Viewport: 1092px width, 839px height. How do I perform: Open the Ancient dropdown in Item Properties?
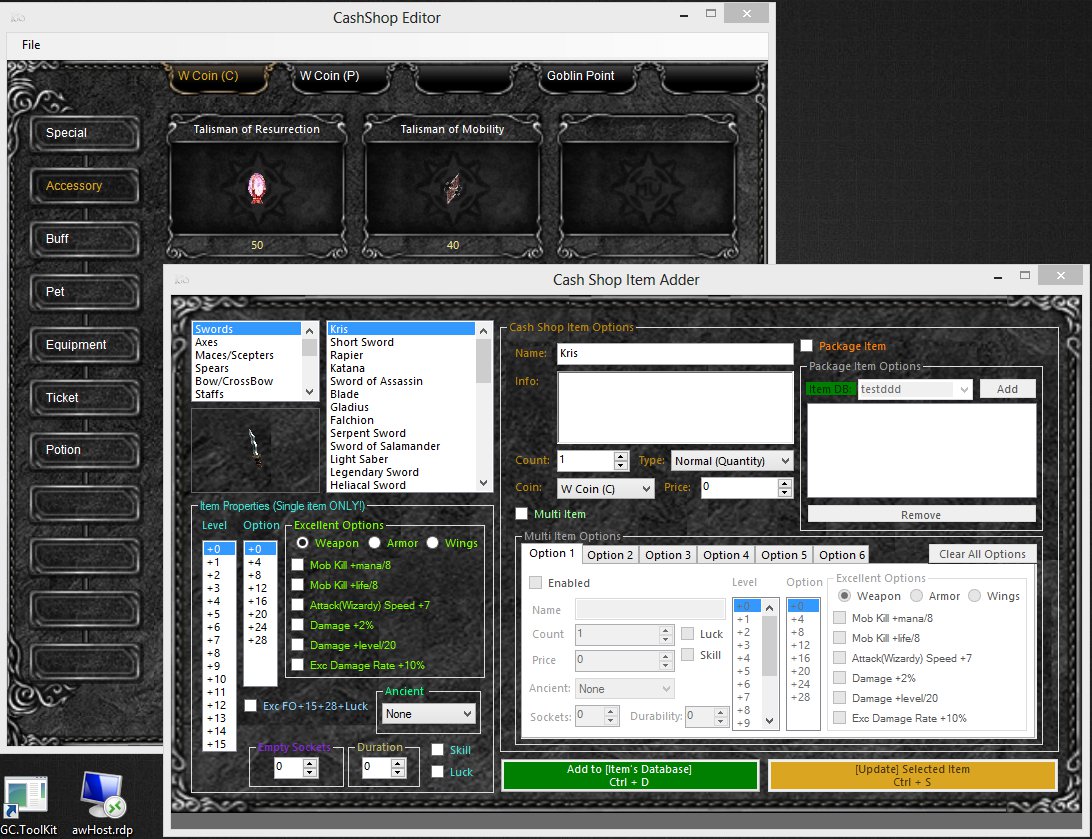pos(428,714)
